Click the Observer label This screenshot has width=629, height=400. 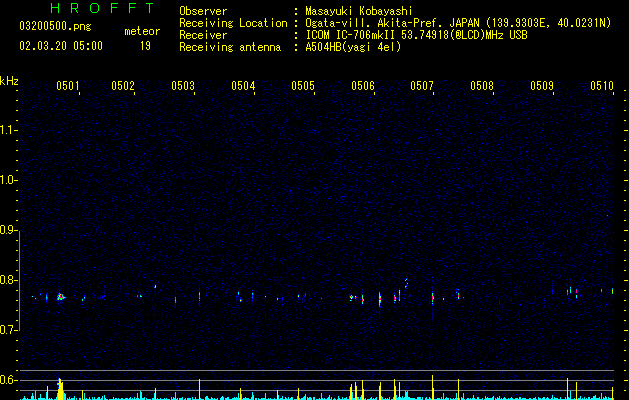point(203,11)
